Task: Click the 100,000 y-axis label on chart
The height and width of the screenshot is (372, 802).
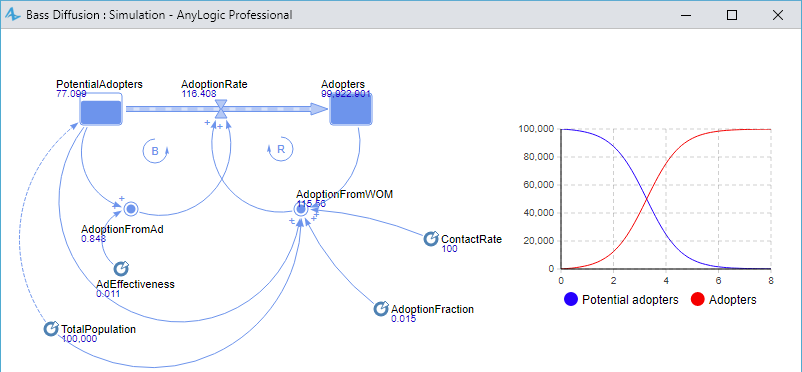Action: (536, 129)
